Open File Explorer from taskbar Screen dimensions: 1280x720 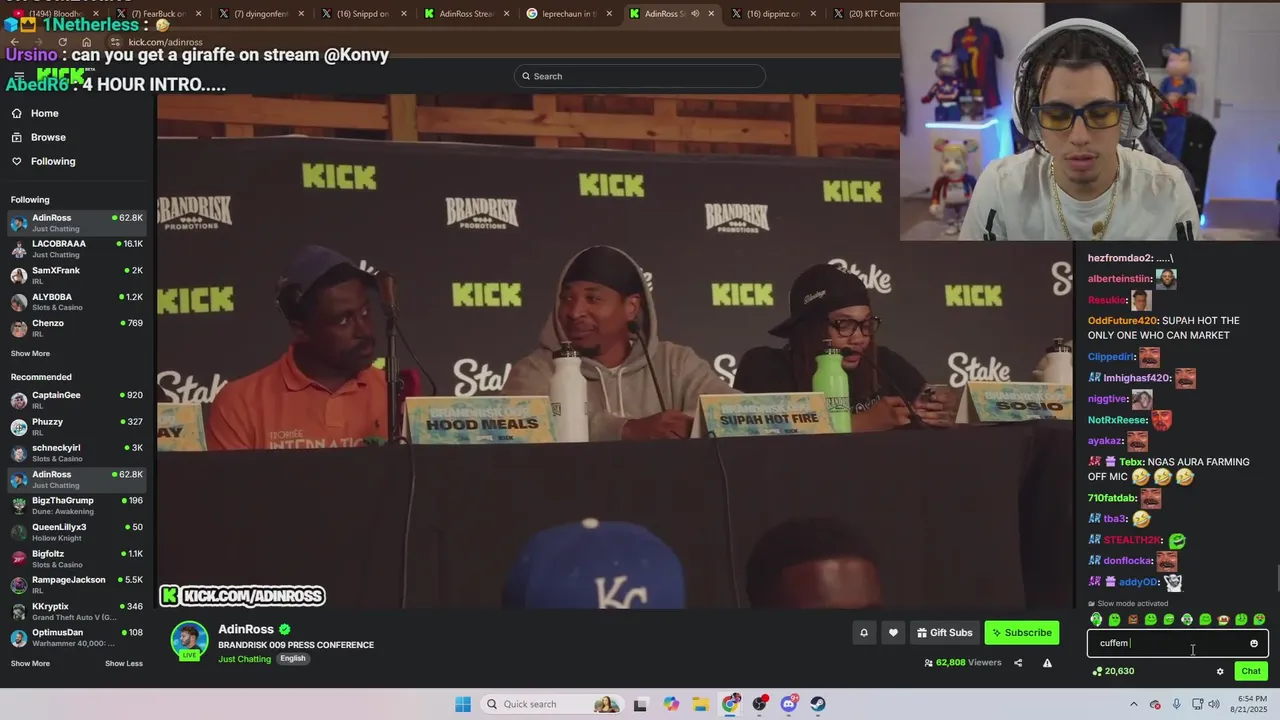[x=701, y=704]
